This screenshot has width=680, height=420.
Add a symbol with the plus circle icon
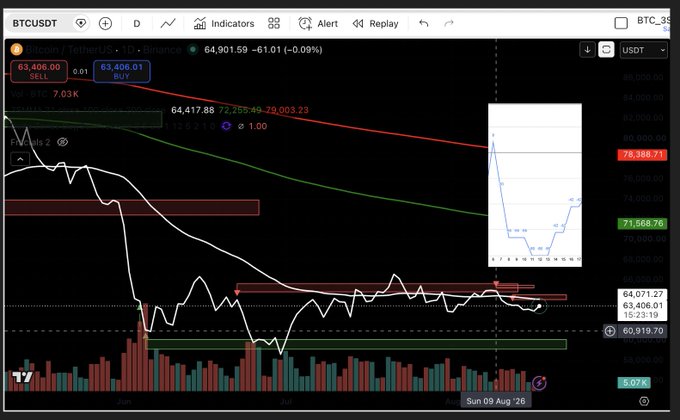(105, 23)
